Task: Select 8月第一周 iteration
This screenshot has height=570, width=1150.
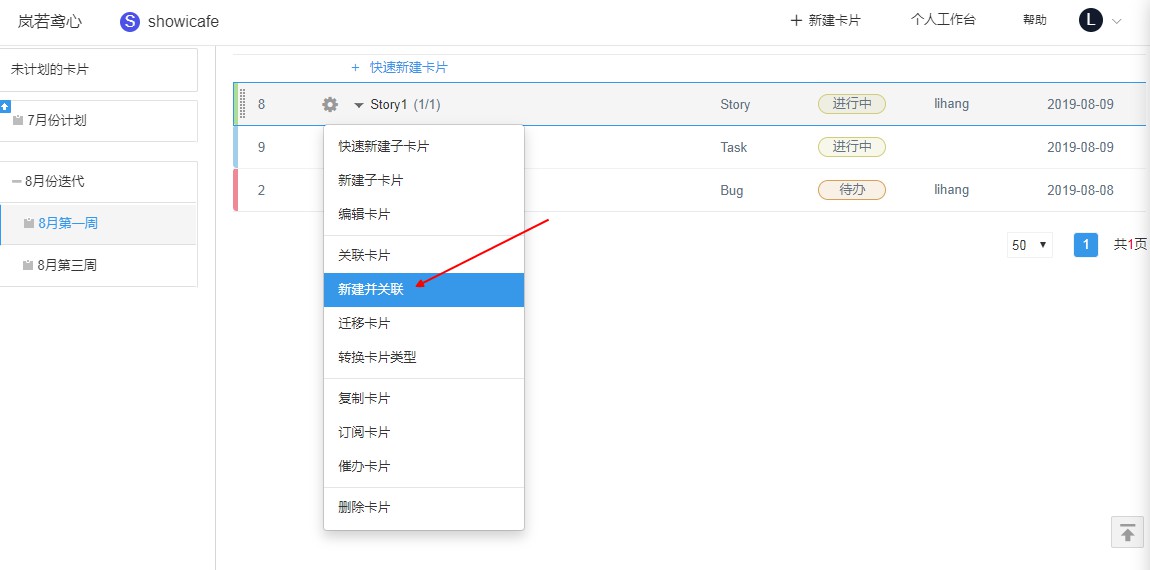Action: click(x=98, y=224)
